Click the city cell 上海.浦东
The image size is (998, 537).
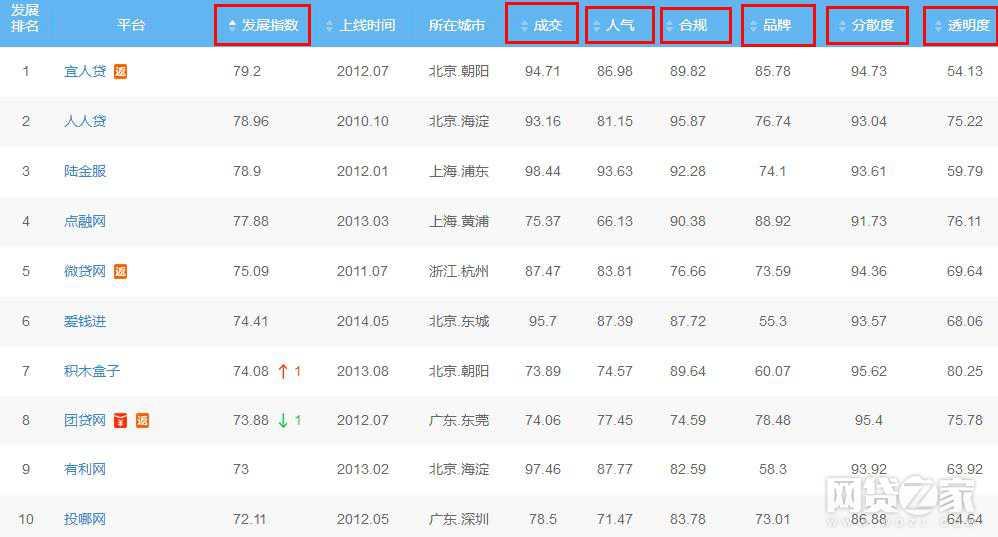459,171
